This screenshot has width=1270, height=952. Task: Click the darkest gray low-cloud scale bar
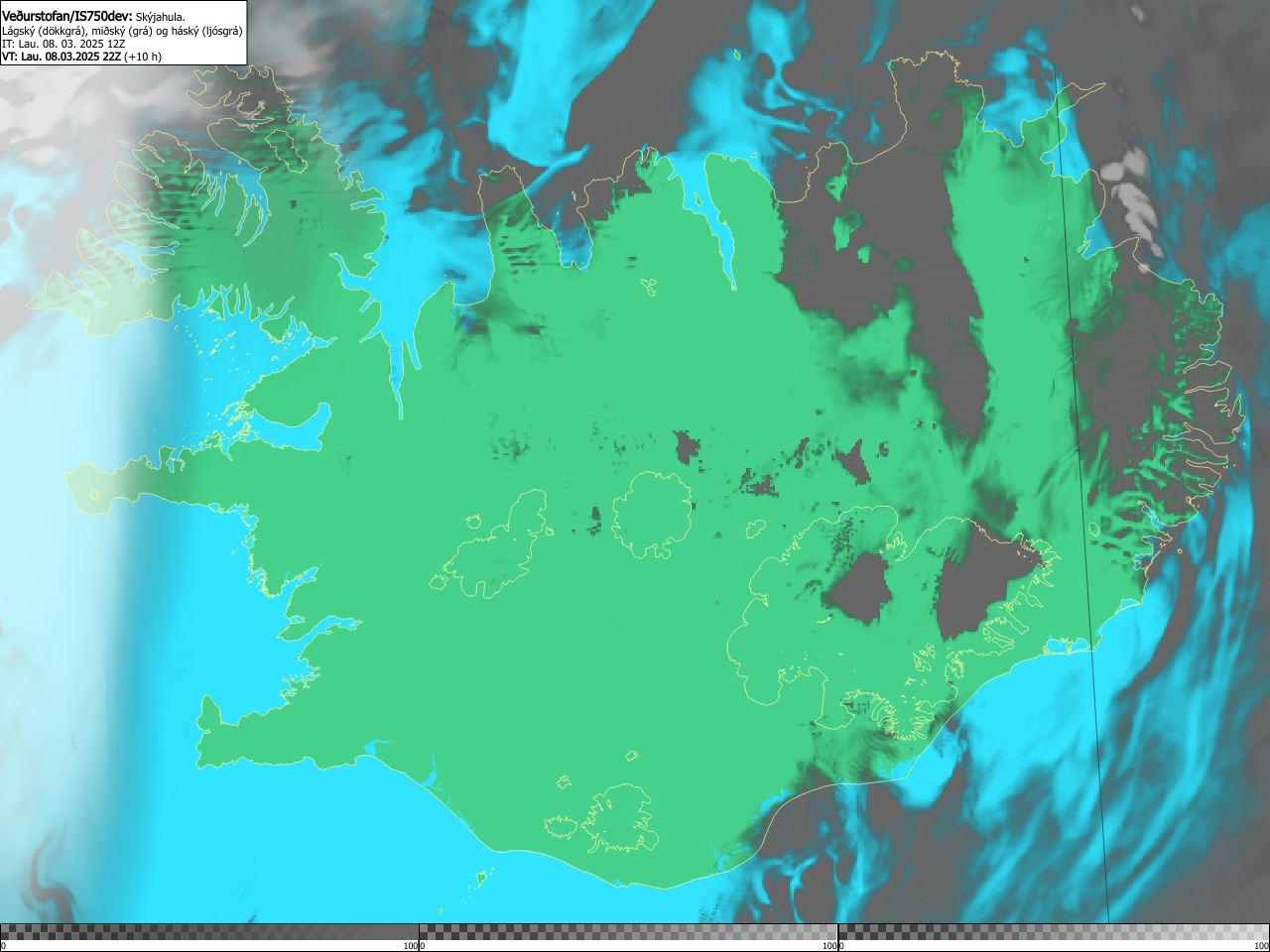pos(209,931)
